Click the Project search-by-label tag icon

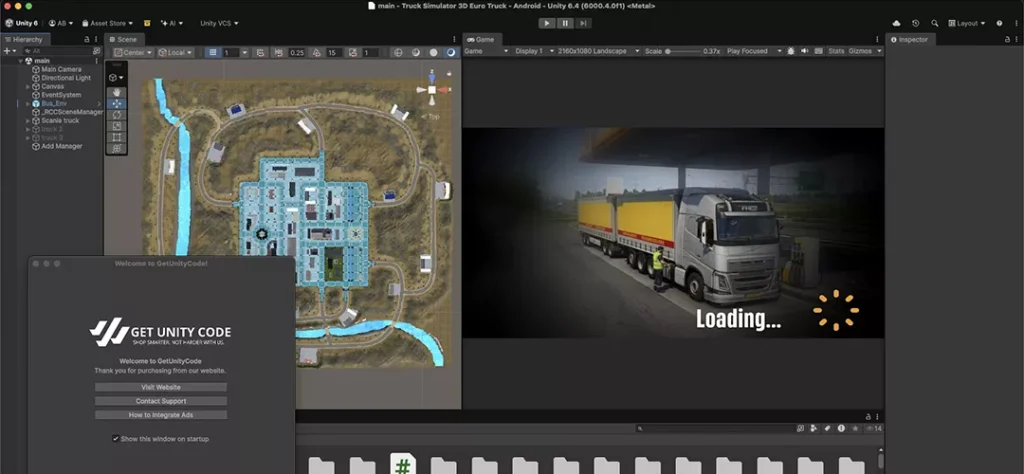tap(827, 428)
